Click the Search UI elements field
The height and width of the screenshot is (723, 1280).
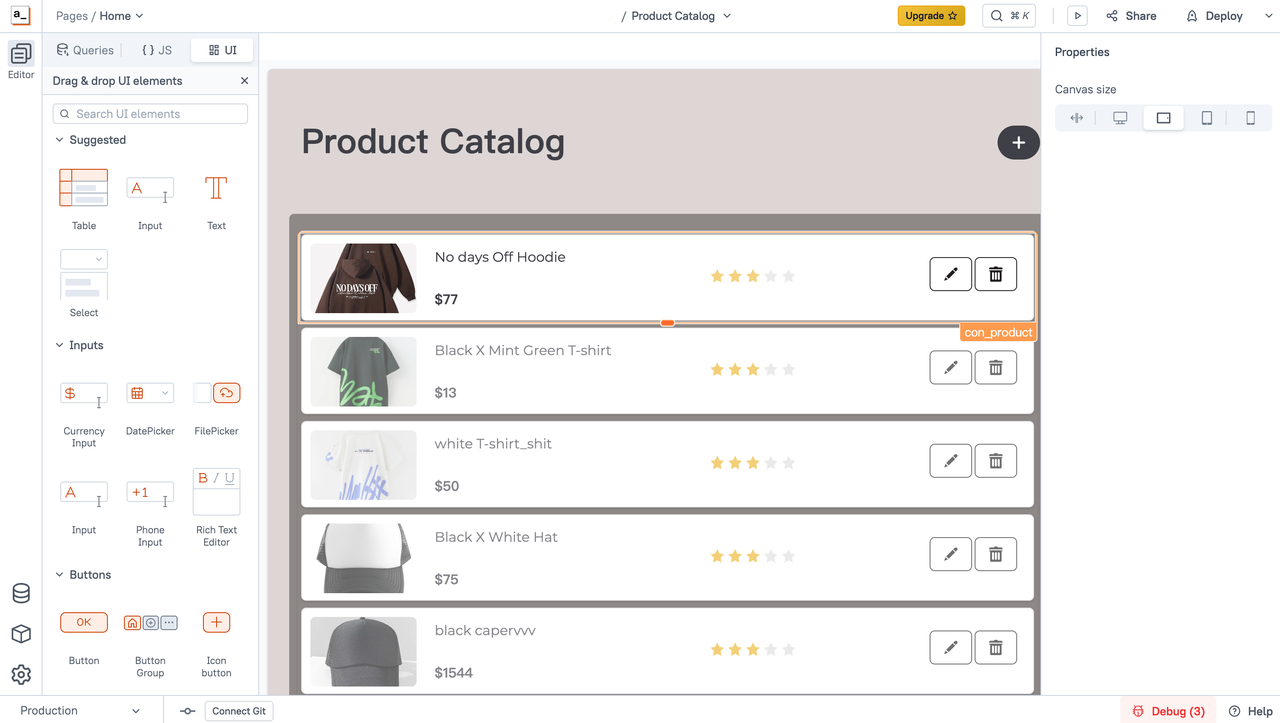pos(150,114)
